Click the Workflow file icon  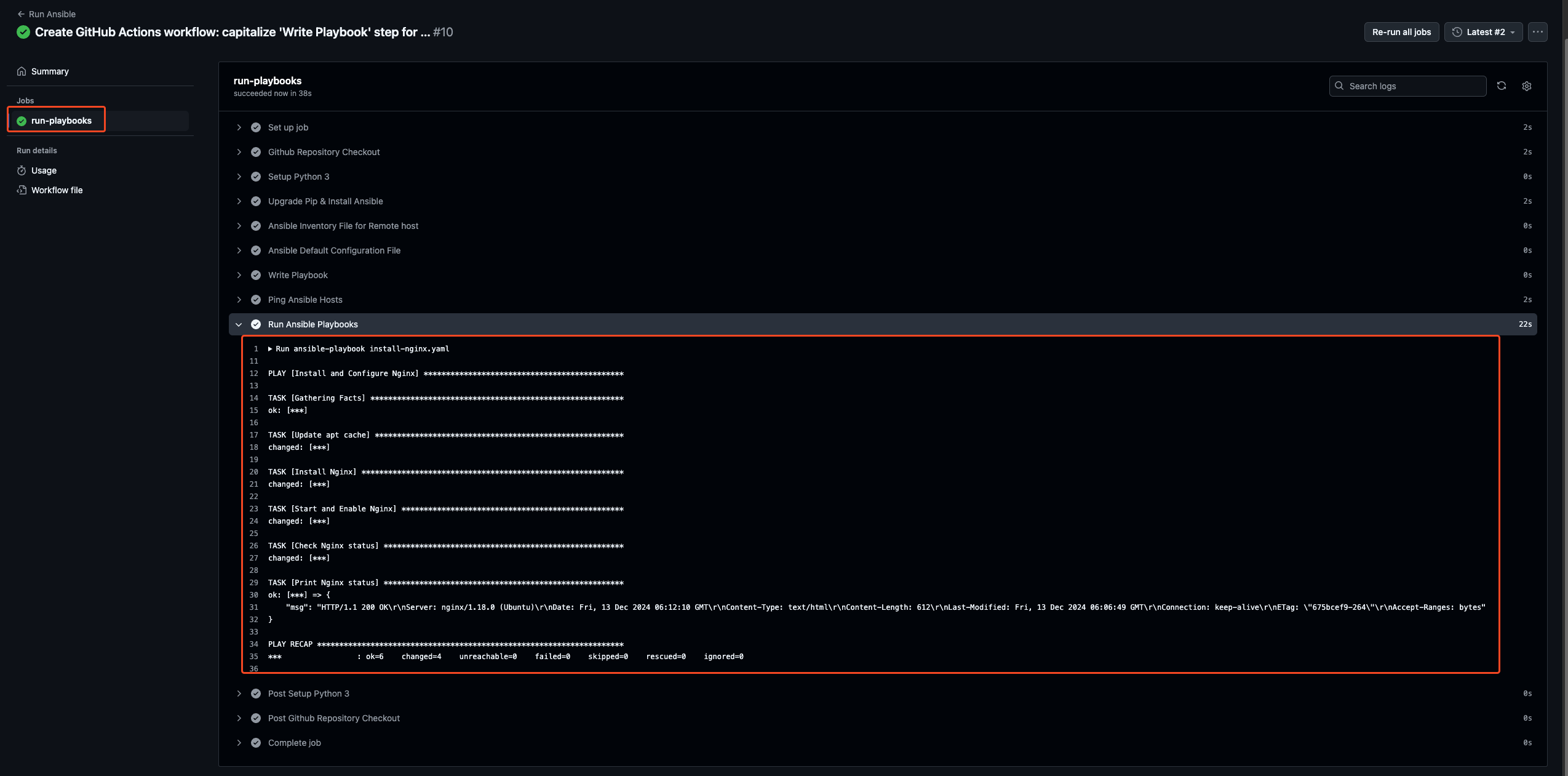22,190
